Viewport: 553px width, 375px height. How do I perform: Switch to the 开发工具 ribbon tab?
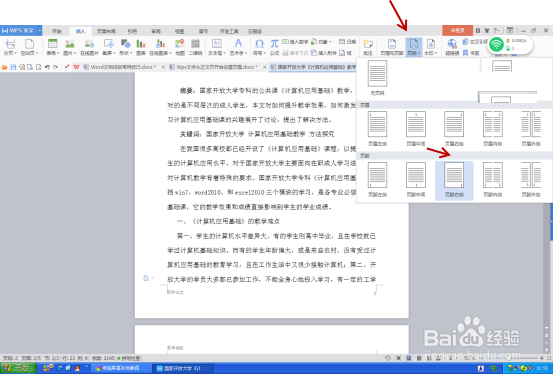coord(229,31)
